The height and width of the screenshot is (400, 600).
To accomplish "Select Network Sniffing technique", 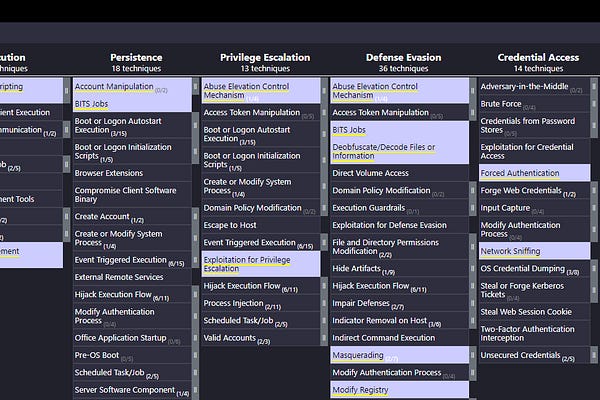I will [534, 251].
